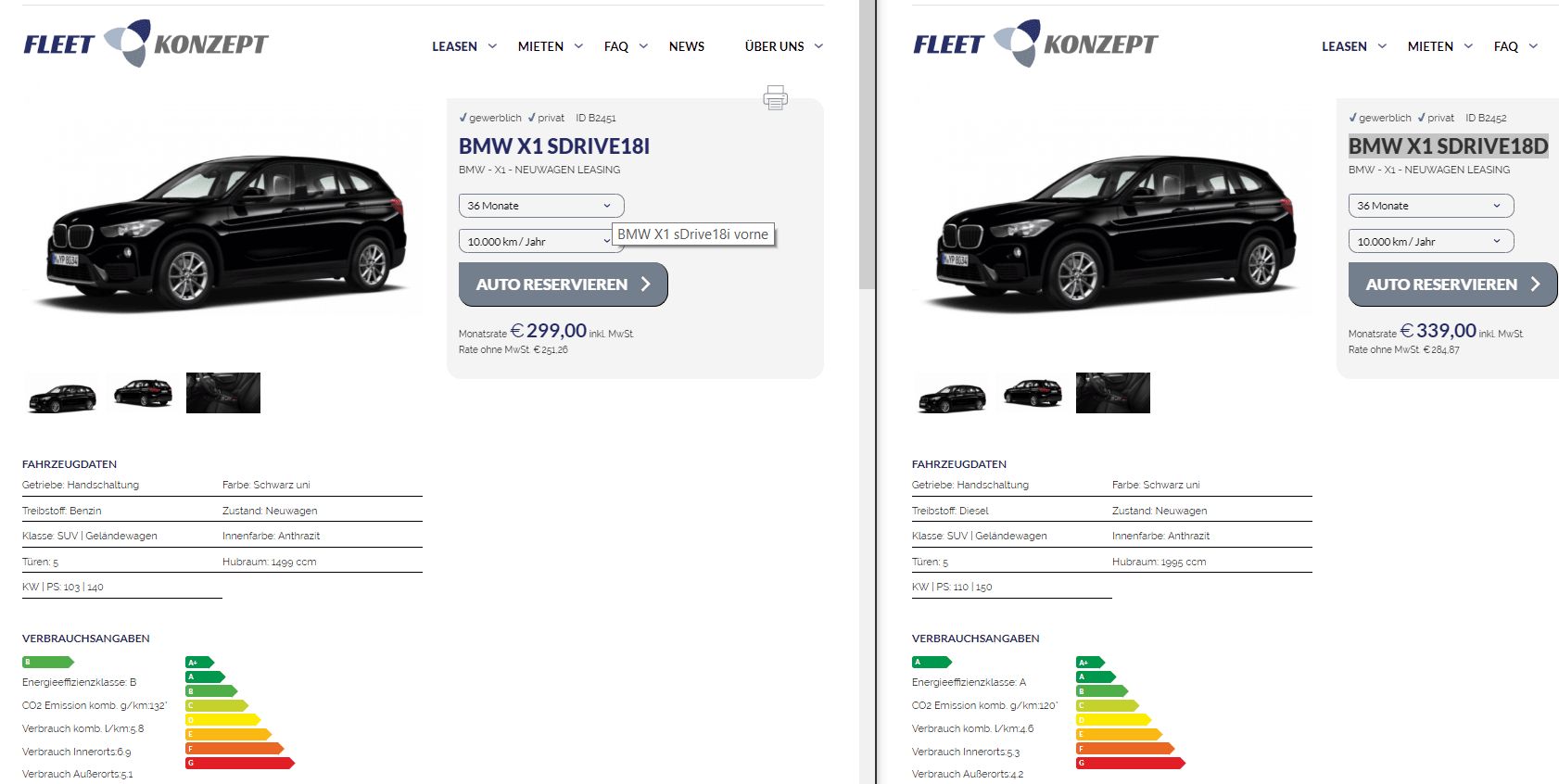Expand MIETEN chevron in left window

(x=578, y=46)
